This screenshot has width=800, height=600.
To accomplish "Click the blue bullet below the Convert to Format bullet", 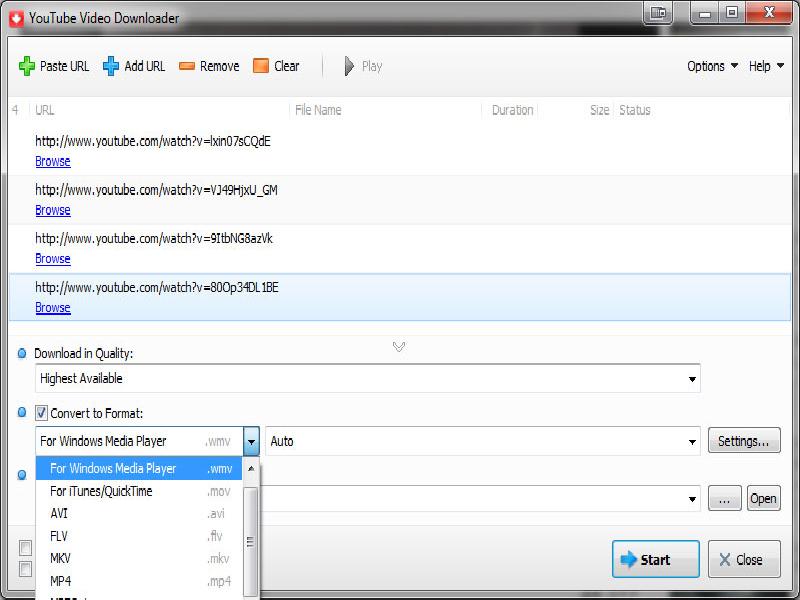I will [x=22, y=475].
